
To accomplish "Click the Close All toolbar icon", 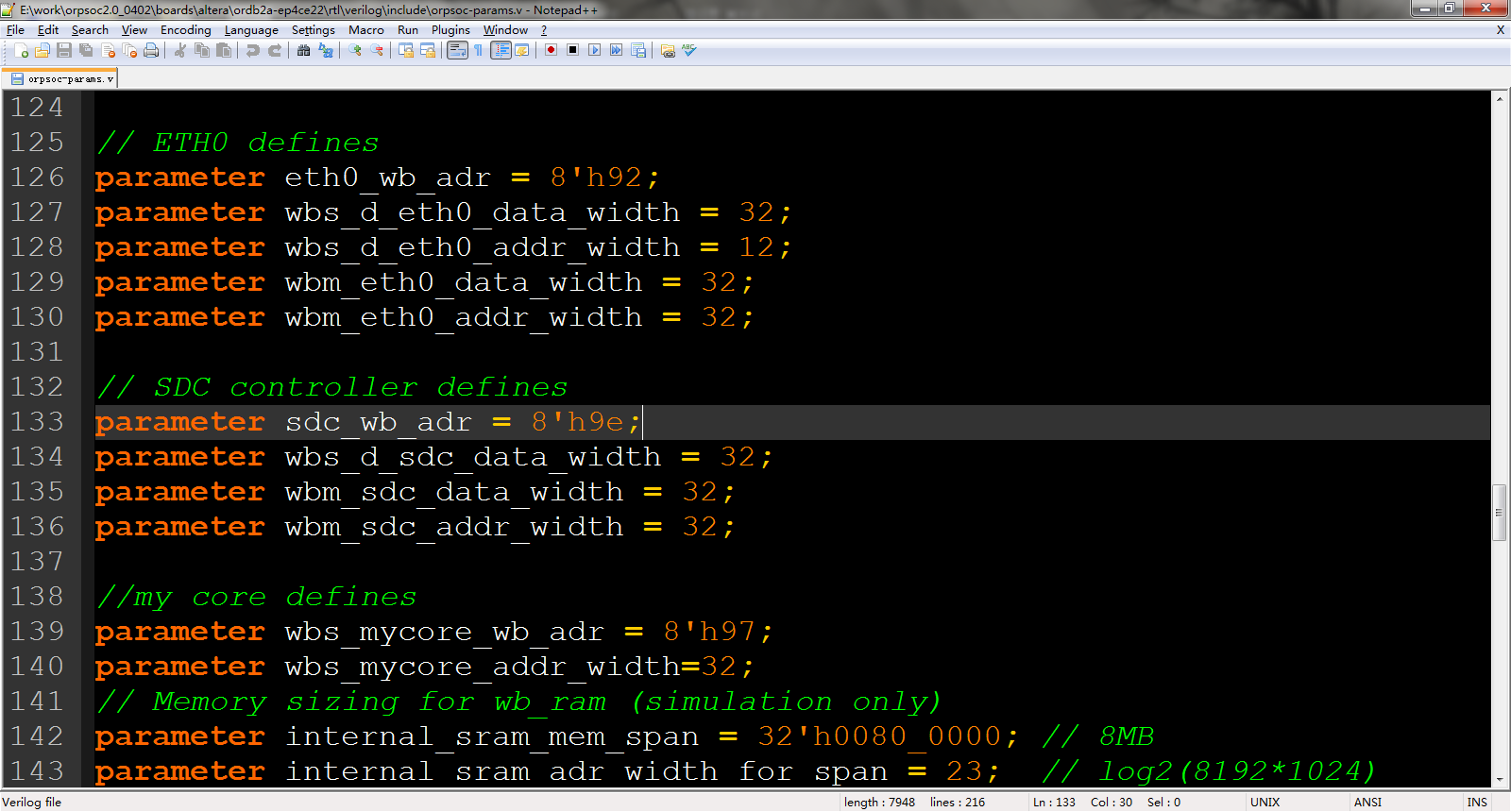I will [x=129, y=51].
